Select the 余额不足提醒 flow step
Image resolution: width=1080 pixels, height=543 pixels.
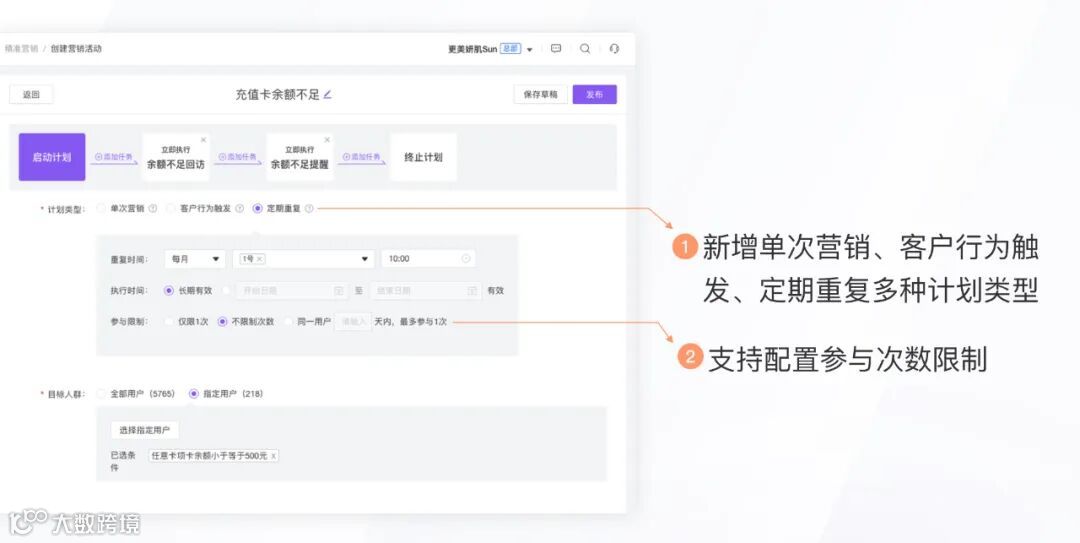click(x=300, y=158)
